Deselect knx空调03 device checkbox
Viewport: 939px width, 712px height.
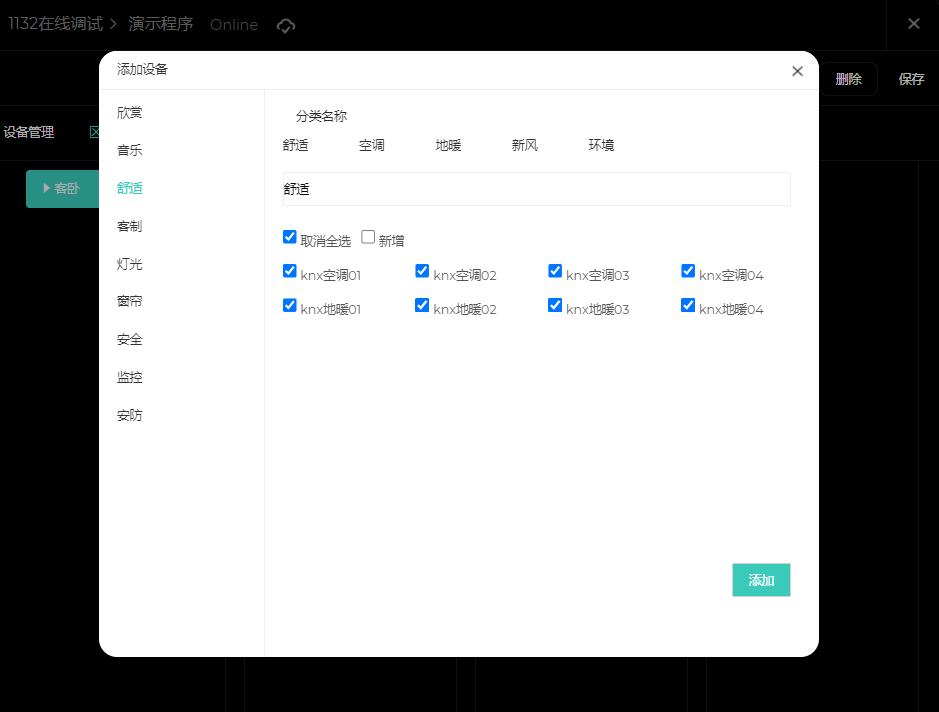click(x=555, y=271)
